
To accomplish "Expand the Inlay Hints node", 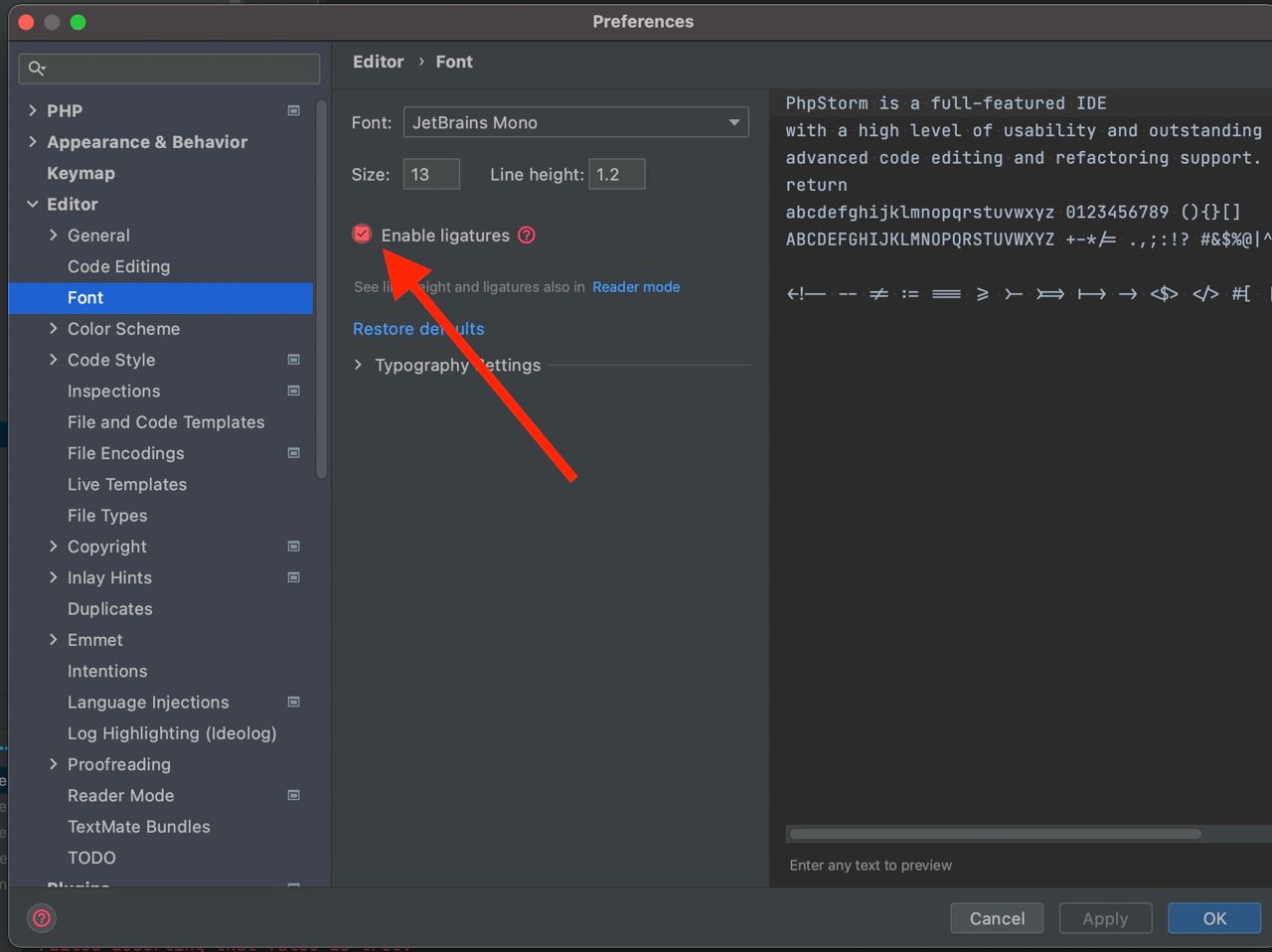I will [54, 577].
